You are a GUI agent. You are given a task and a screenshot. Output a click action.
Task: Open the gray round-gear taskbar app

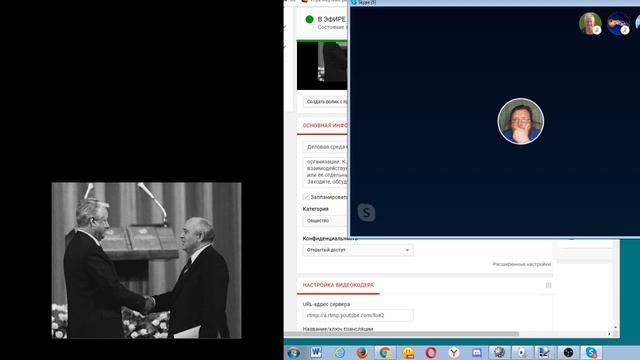499,353
